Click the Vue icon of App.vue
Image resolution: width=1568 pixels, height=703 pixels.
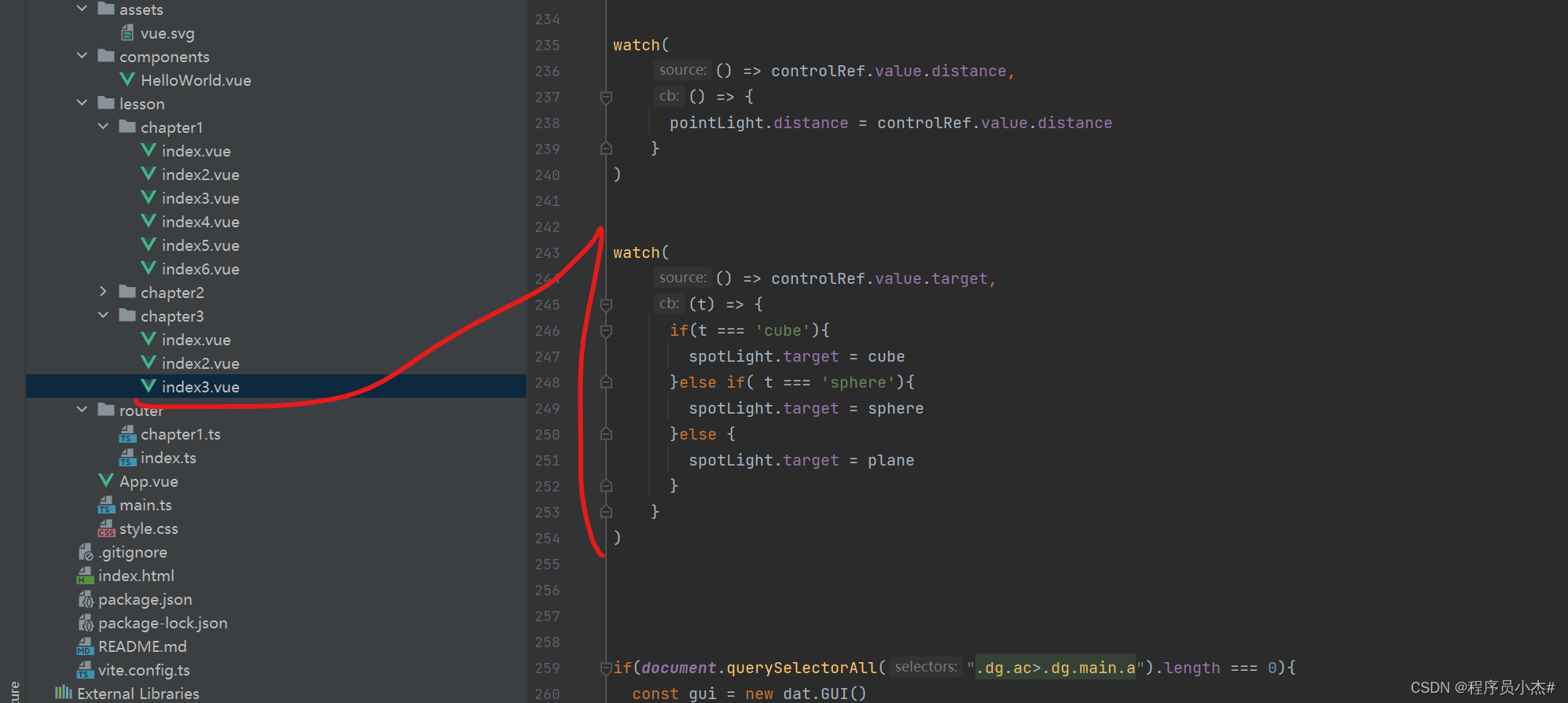coord(105,480)
